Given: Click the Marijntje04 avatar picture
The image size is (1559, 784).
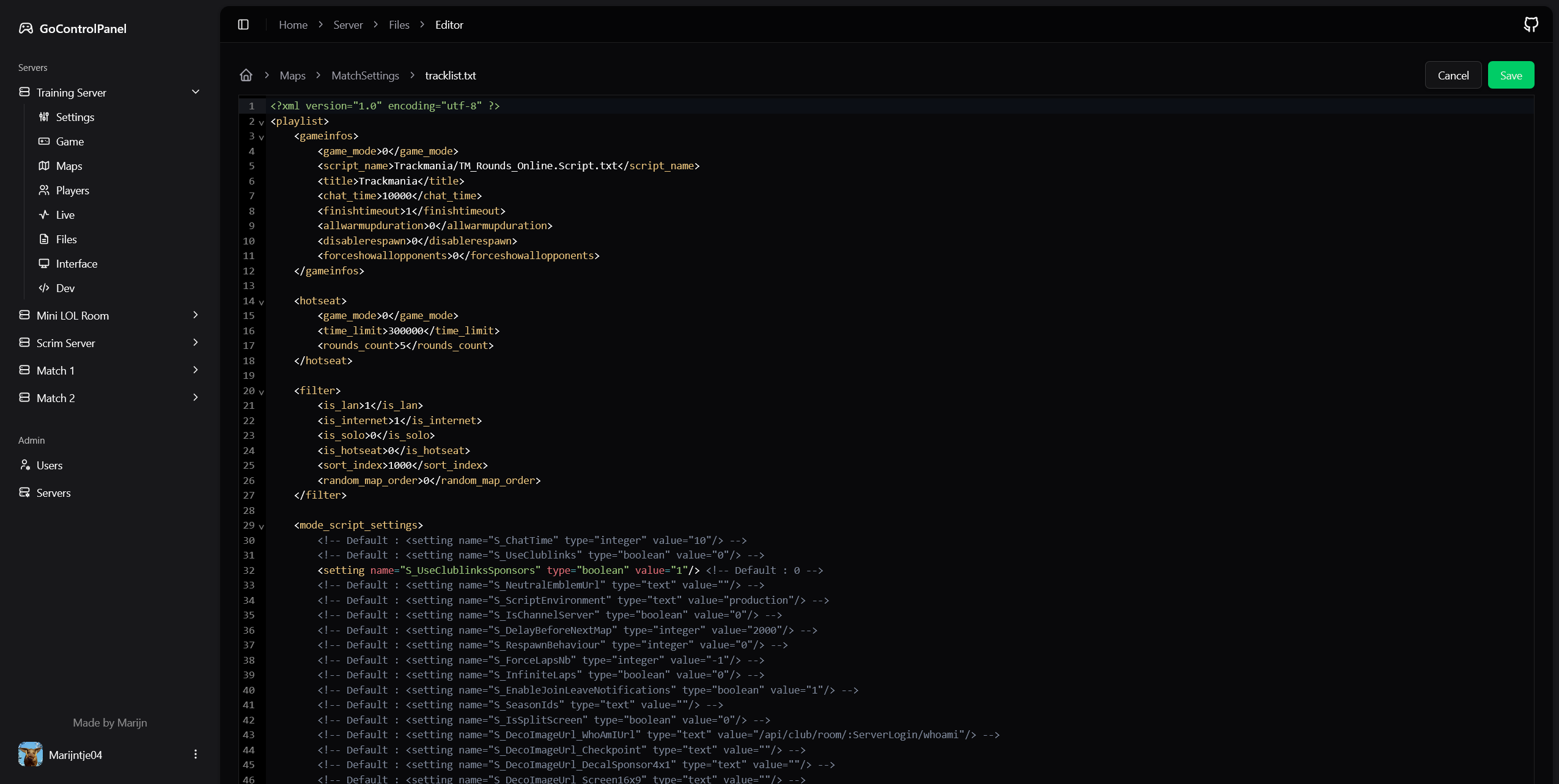Looking at the screenshot, I should point(31,754).
